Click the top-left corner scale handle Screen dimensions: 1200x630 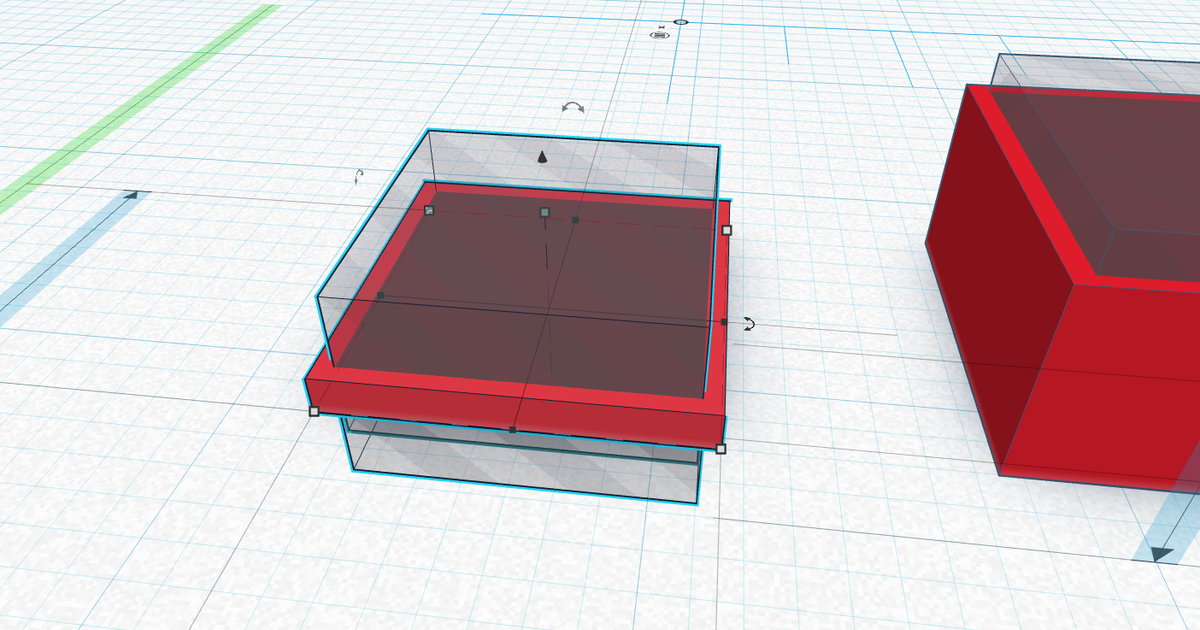point(429,209)
